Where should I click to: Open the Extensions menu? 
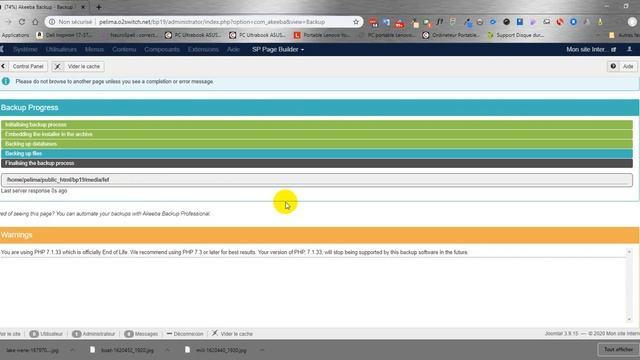click(x=203, y=49)
